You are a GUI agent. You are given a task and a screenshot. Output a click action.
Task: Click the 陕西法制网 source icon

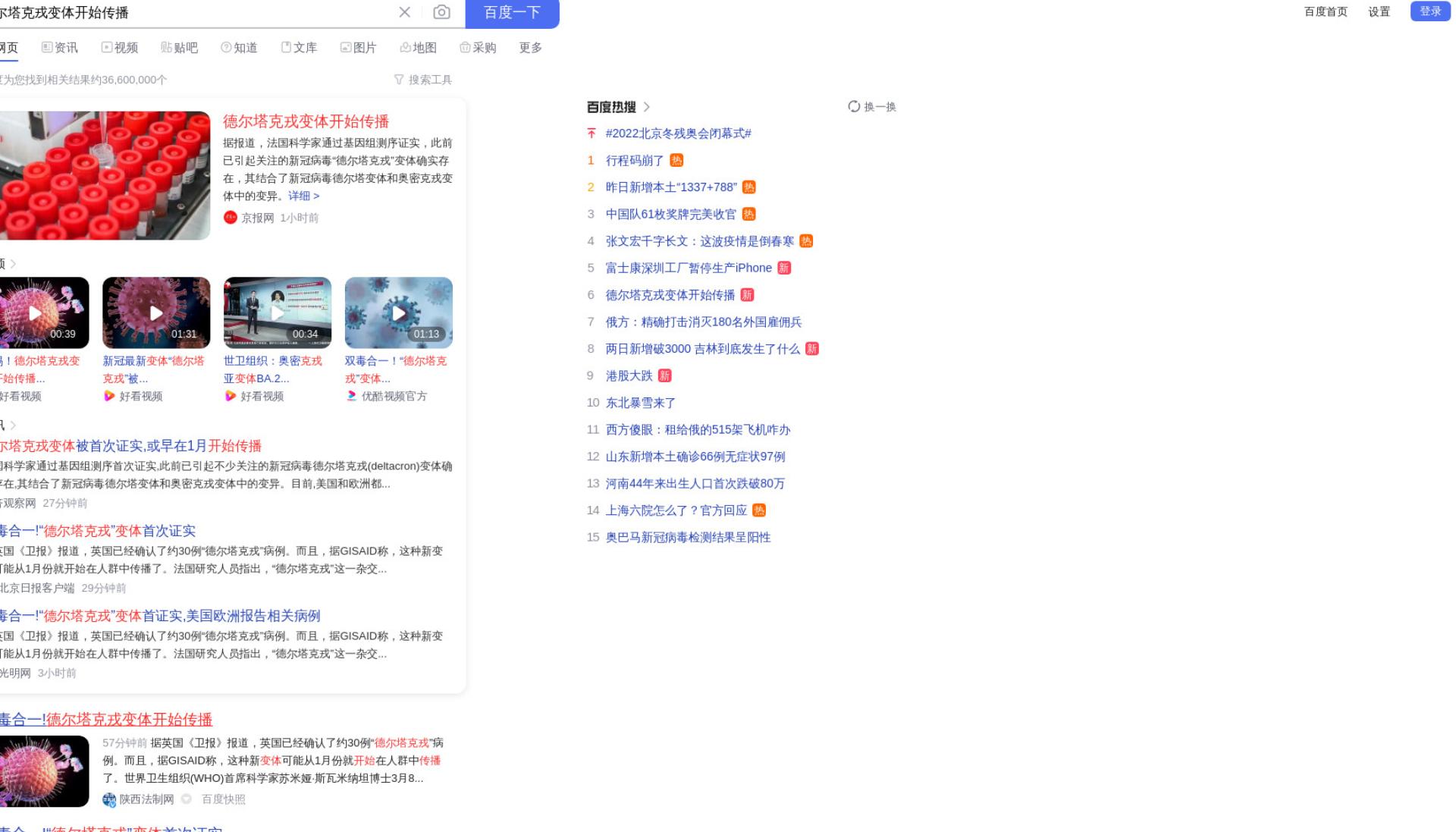coord(109,799)
